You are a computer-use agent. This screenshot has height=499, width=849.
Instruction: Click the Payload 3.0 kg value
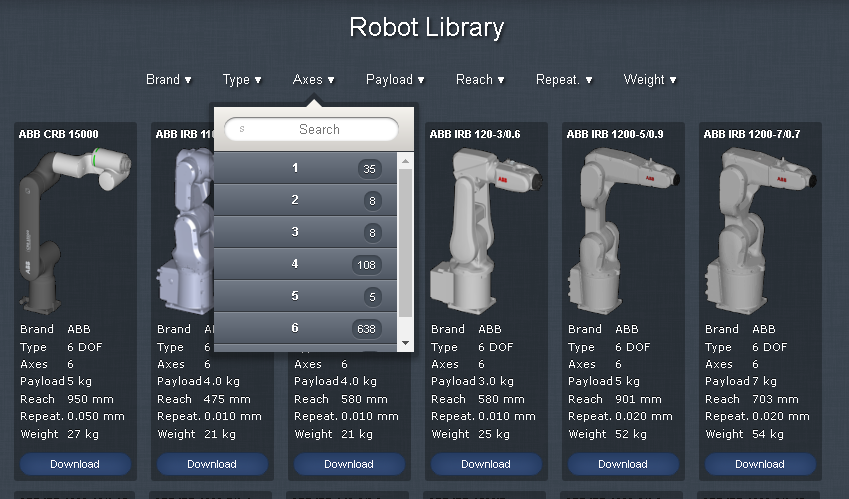495,381
